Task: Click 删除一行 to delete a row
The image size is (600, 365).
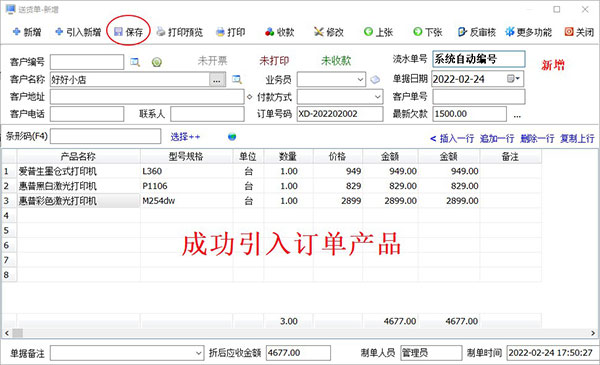Action: 537,138
